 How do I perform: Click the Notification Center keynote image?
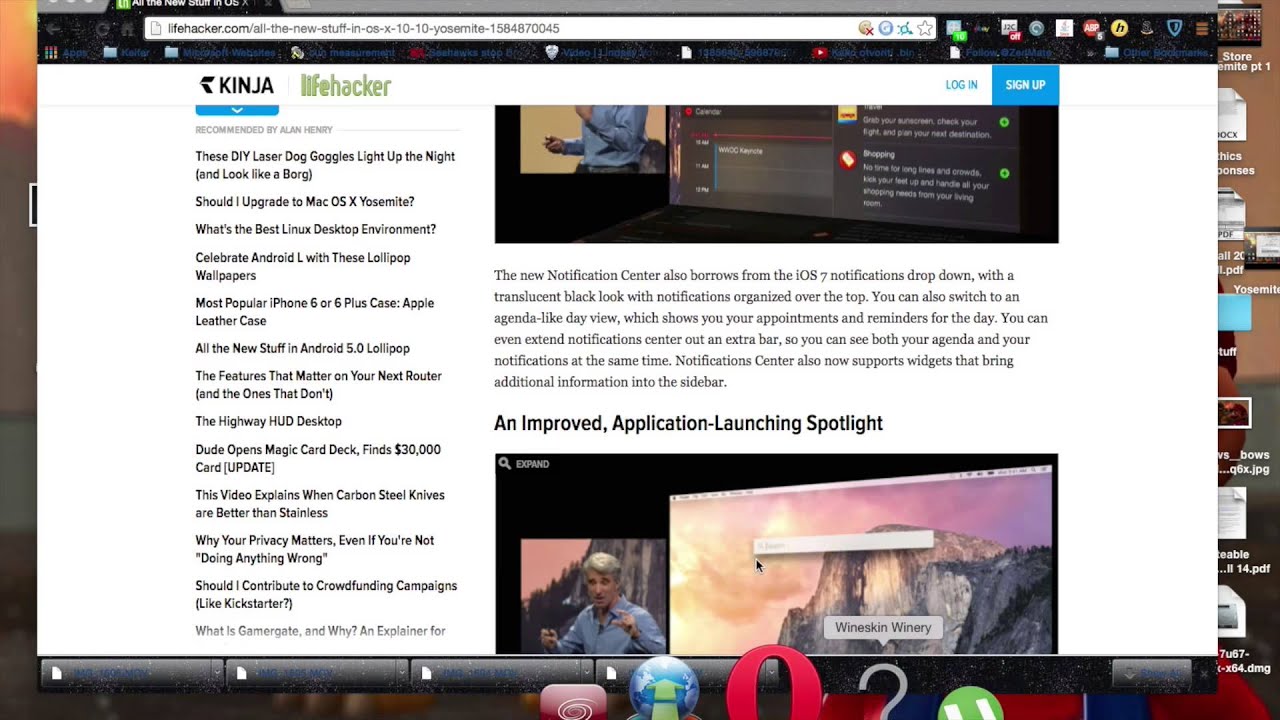[x=776, y=174]
